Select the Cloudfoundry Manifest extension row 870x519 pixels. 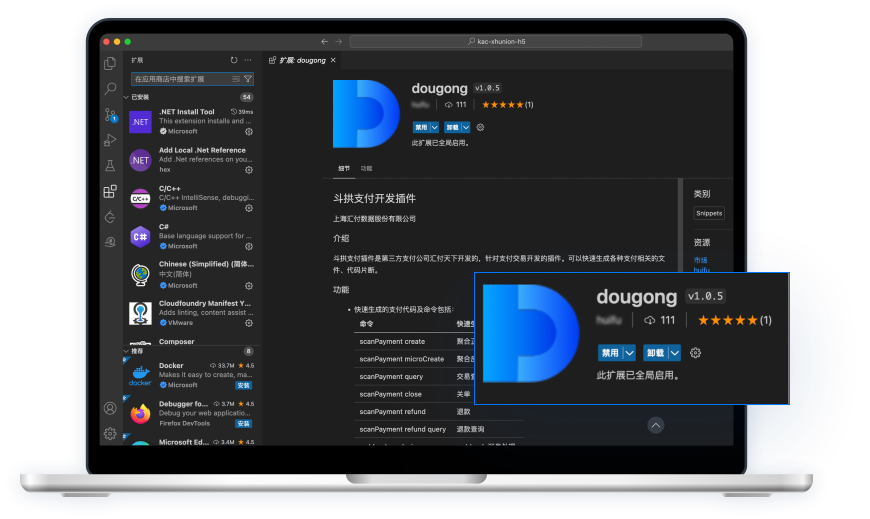point(192,313)
